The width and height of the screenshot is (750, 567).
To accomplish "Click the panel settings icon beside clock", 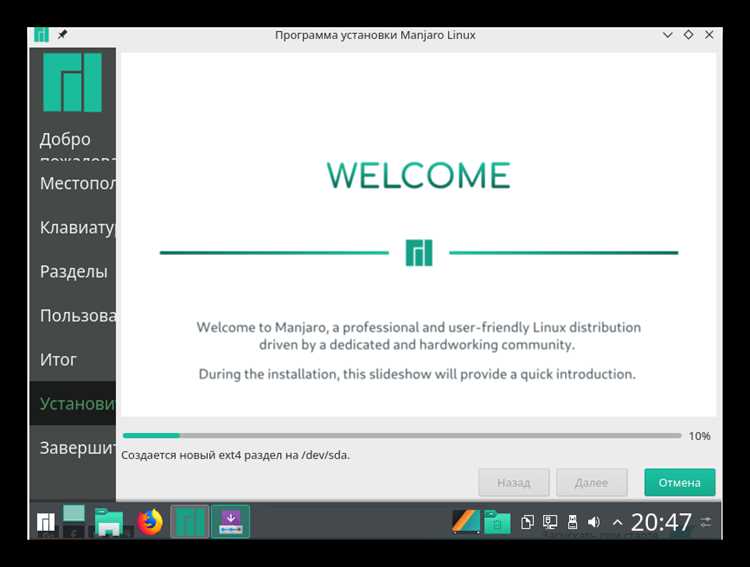I will click(706, 522).
